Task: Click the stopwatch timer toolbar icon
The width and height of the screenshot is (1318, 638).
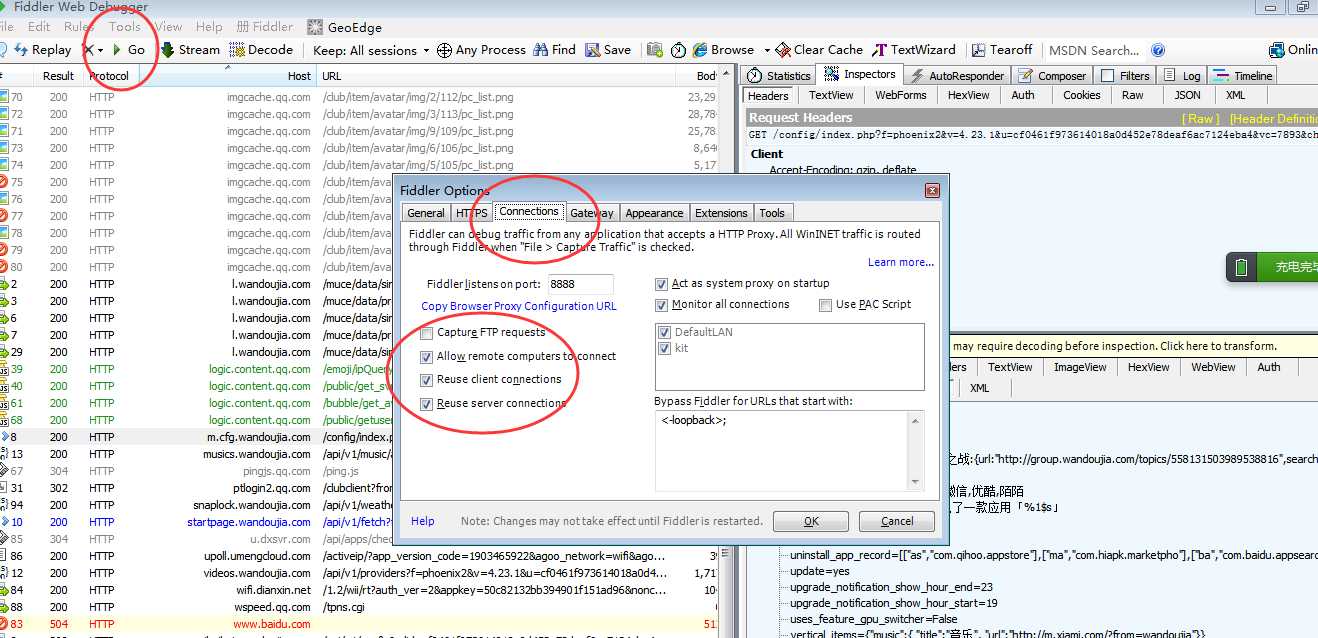Action: (678, 50)
